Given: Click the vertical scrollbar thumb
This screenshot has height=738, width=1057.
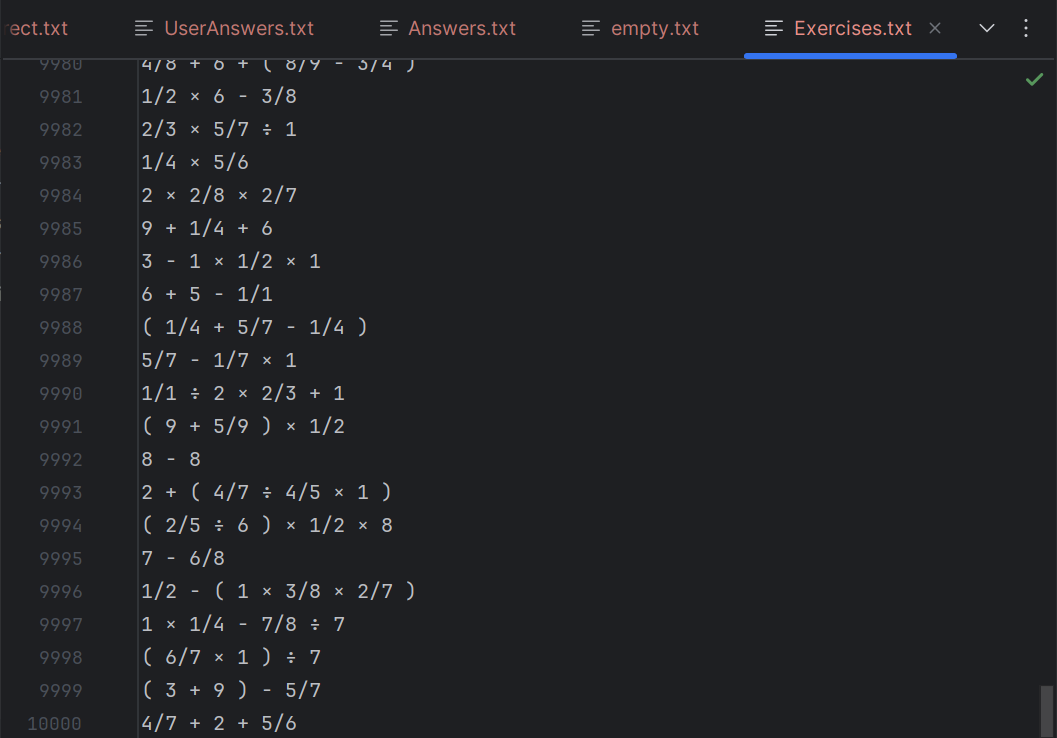Looking at the screenshot, I should coord(1046,712).
